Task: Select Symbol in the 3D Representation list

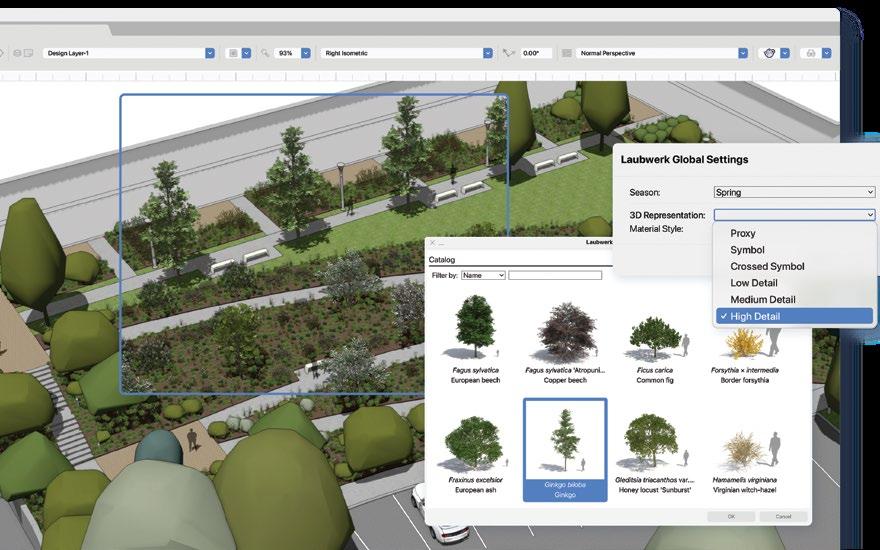Action: click(747, 250)
